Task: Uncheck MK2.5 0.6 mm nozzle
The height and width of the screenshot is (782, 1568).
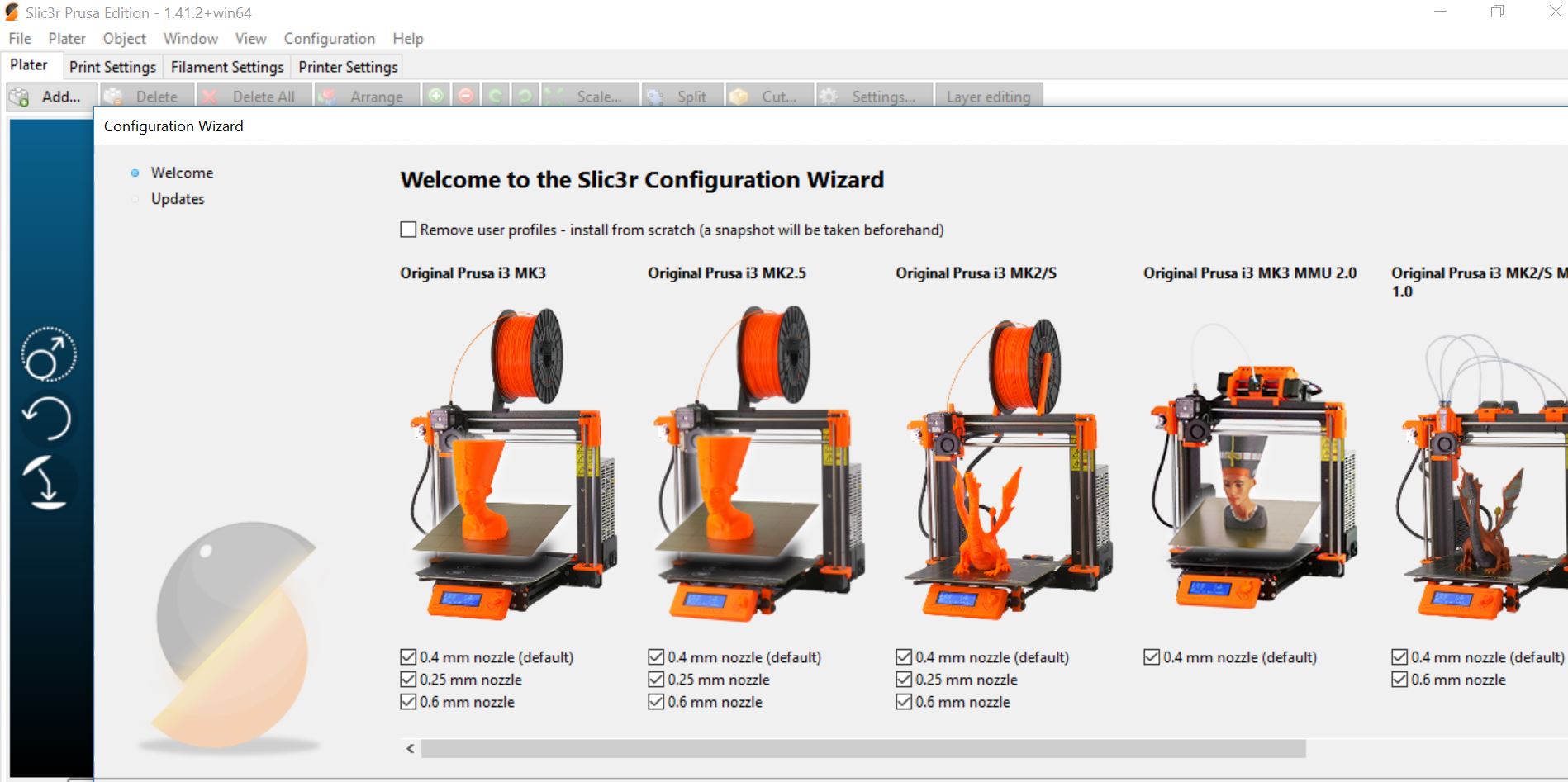Action: point(656,702)
